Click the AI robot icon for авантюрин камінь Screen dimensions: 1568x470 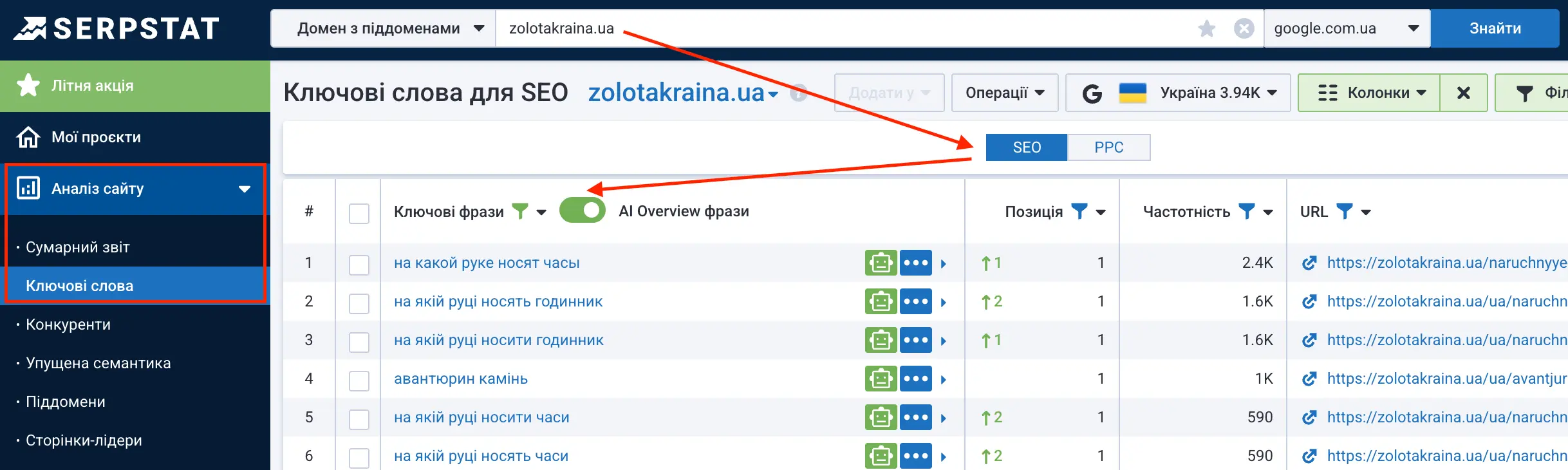click(x=881, y=379)
